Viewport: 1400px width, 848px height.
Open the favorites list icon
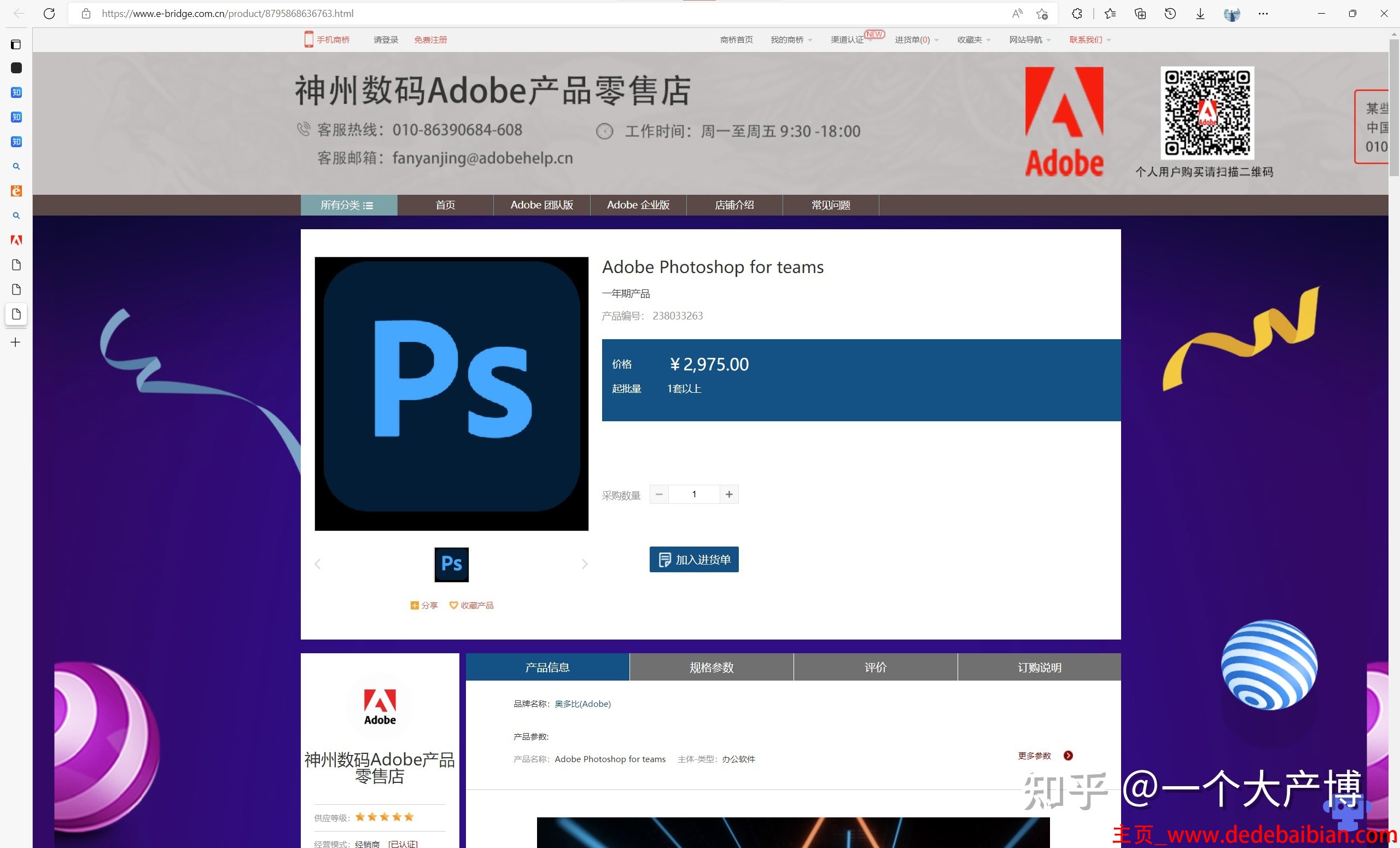[1110, 14]
